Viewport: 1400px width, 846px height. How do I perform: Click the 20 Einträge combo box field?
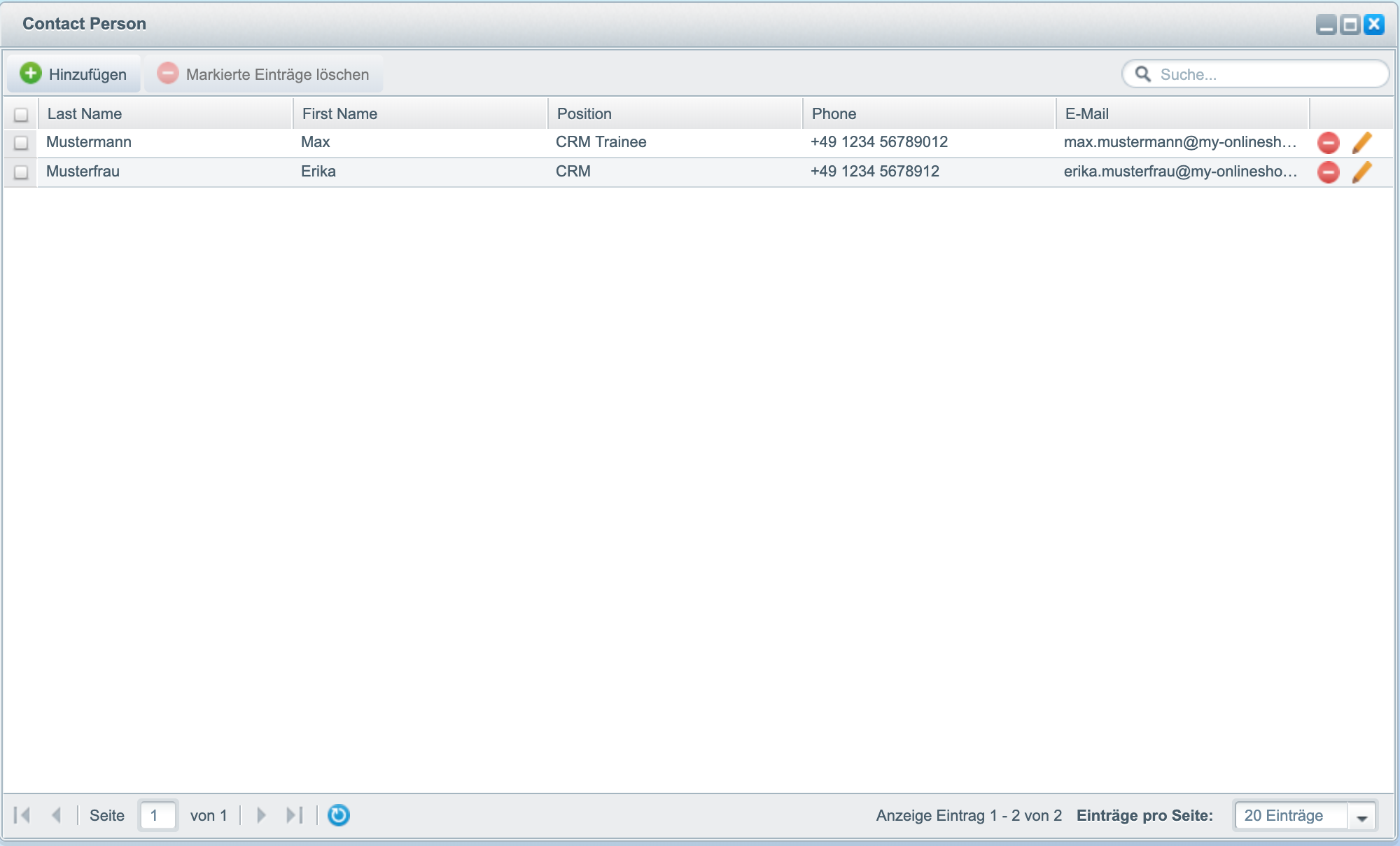click(x=1291, y=816)
